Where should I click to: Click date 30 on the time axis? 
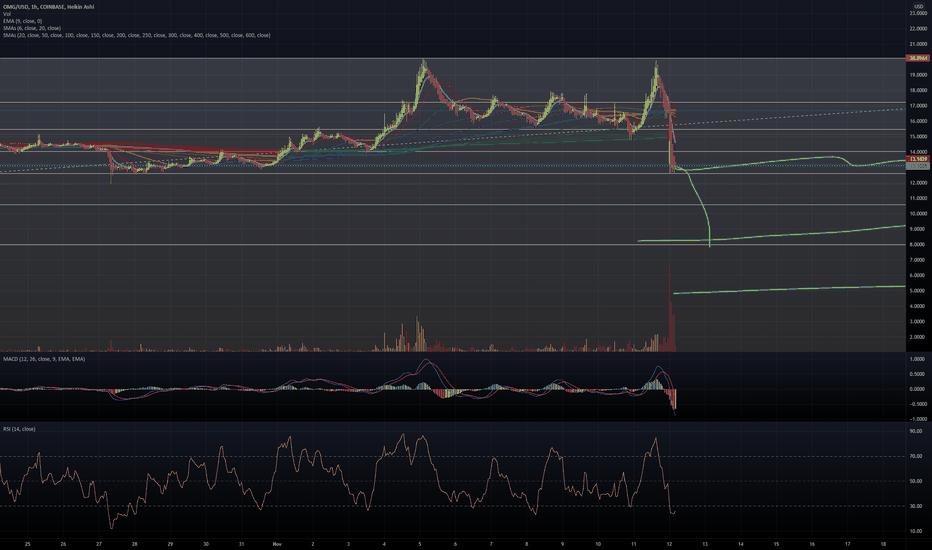click(x=206, y=544)
